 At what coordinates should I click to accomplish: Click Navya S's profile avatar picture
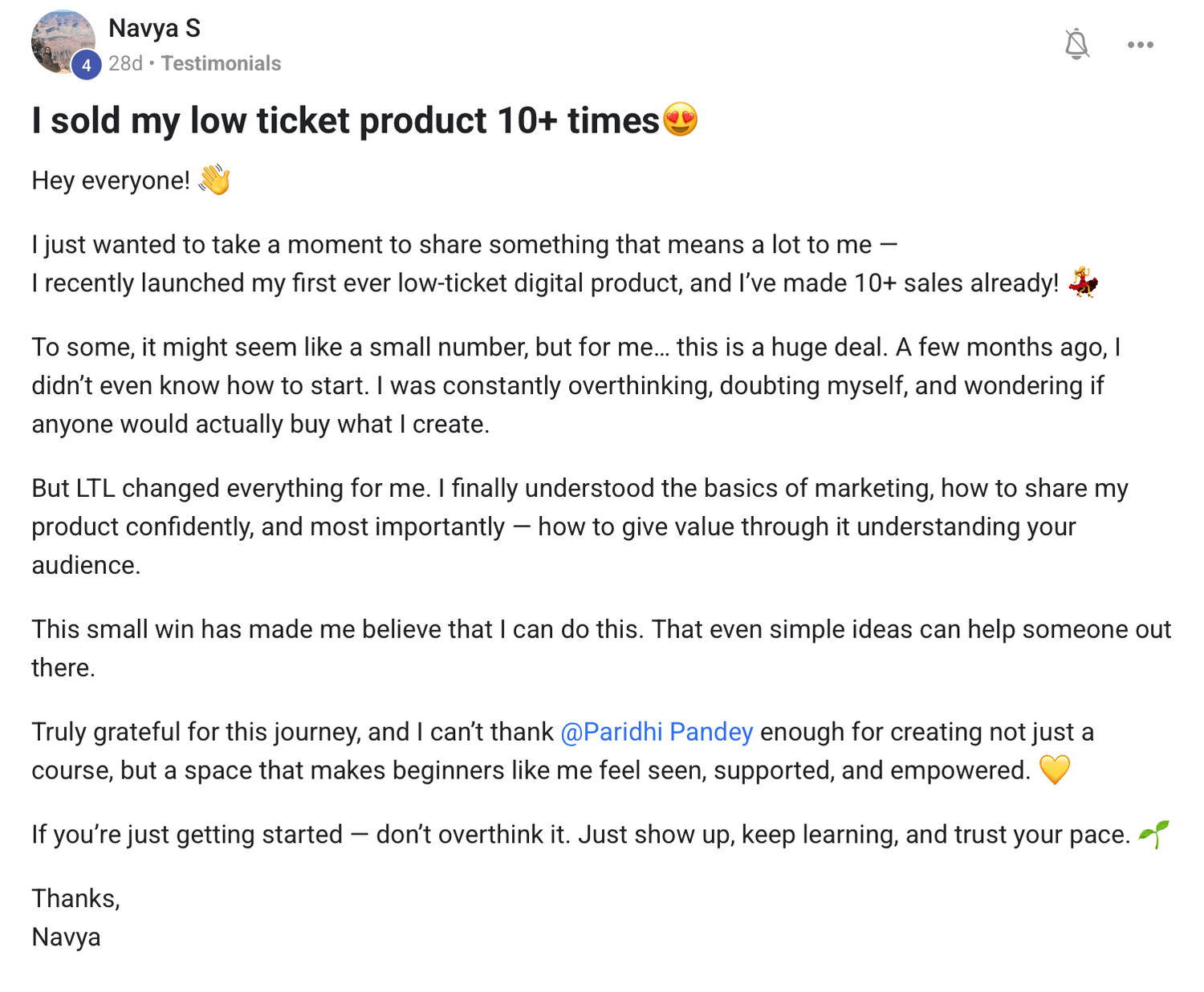[63, 42]
